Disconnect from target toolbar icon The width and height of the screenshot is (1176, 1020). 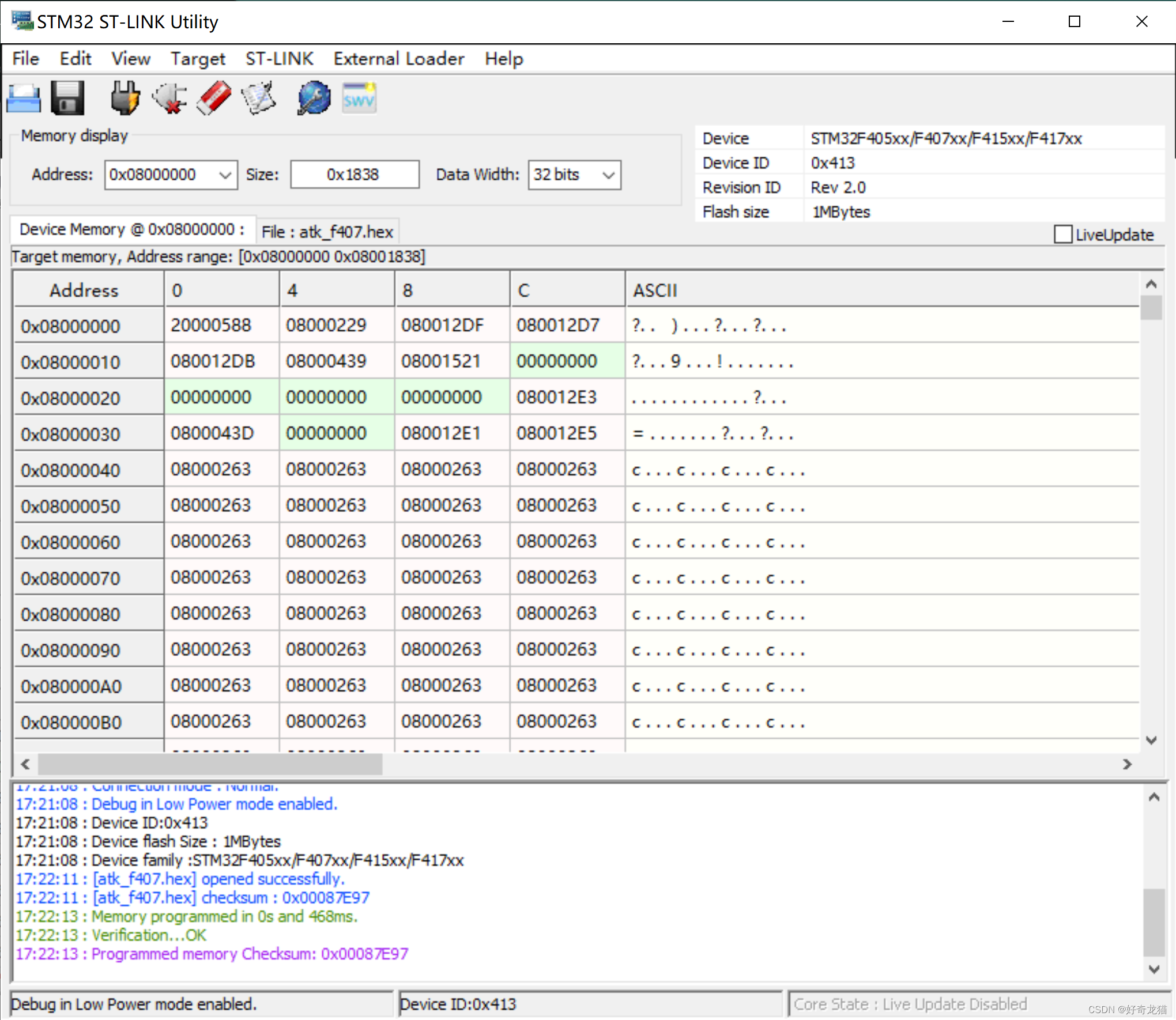pos(169,99)
